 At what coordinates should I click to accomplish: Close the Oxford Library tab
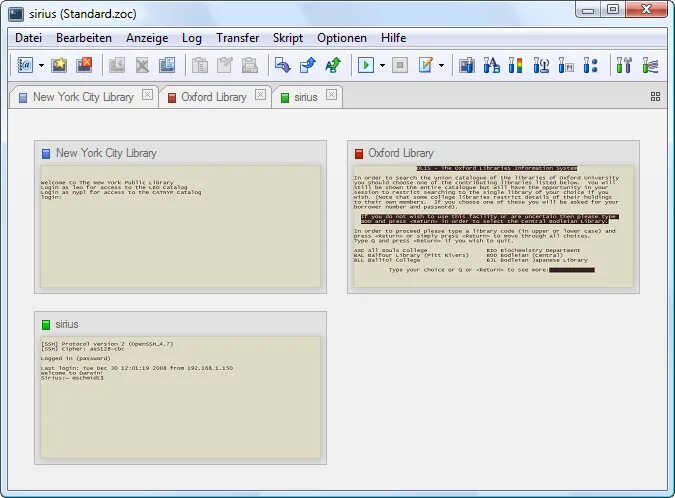[x=260, y=95]
